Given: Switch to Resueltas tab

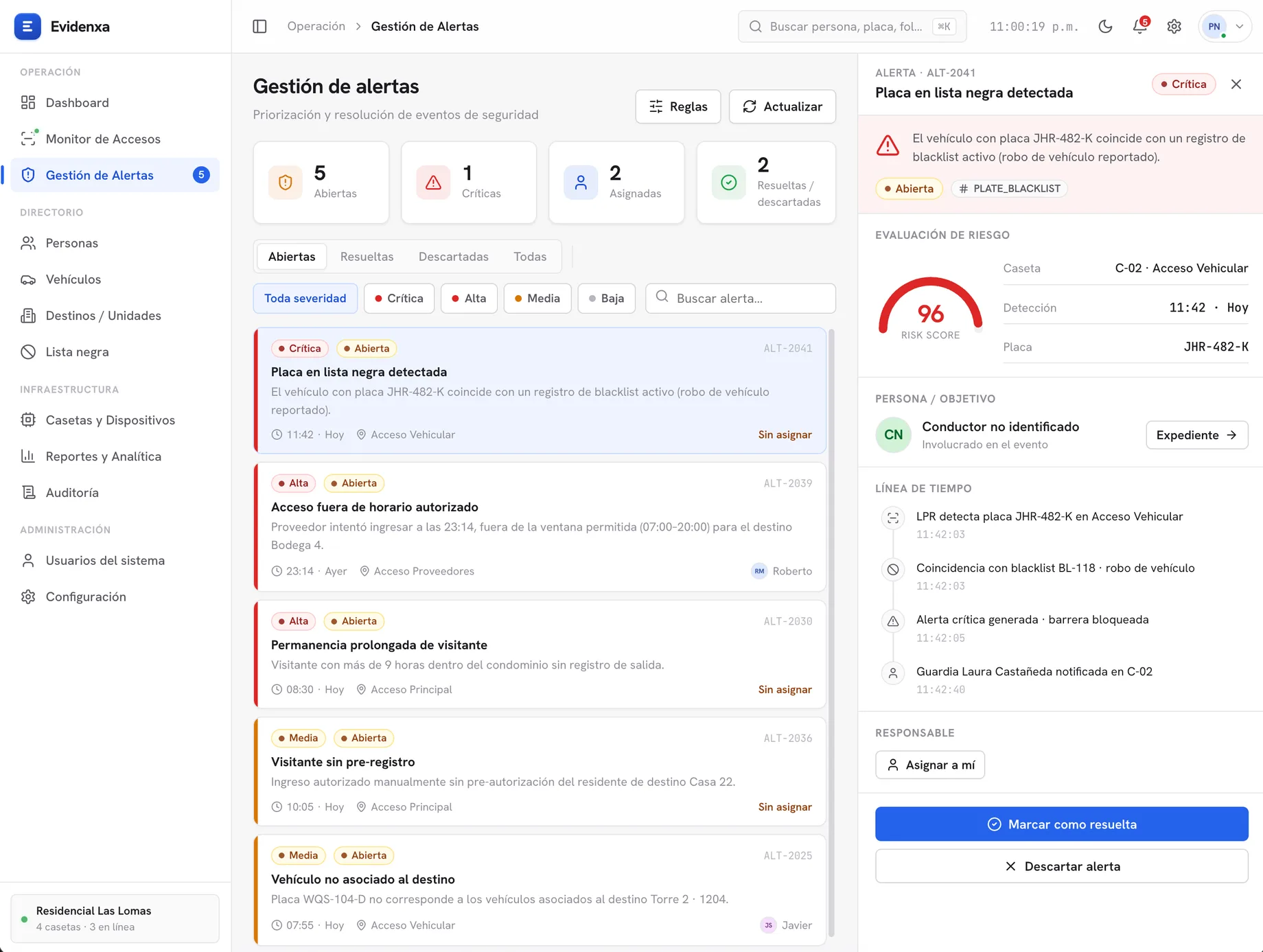Looking at the screenshot, I should point(367,257).
